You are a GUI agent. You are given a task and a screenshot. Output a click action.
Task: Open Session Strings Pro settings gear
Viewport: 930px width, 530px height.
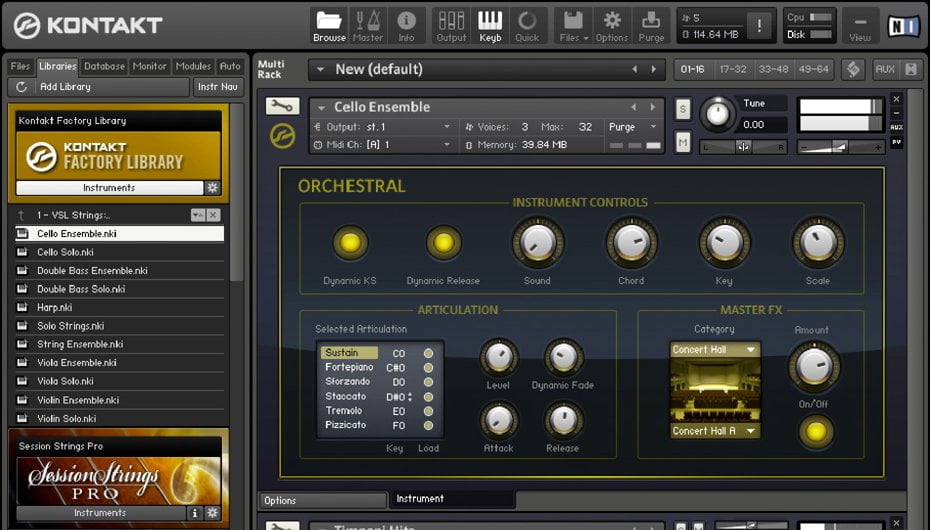coord(212,513)
